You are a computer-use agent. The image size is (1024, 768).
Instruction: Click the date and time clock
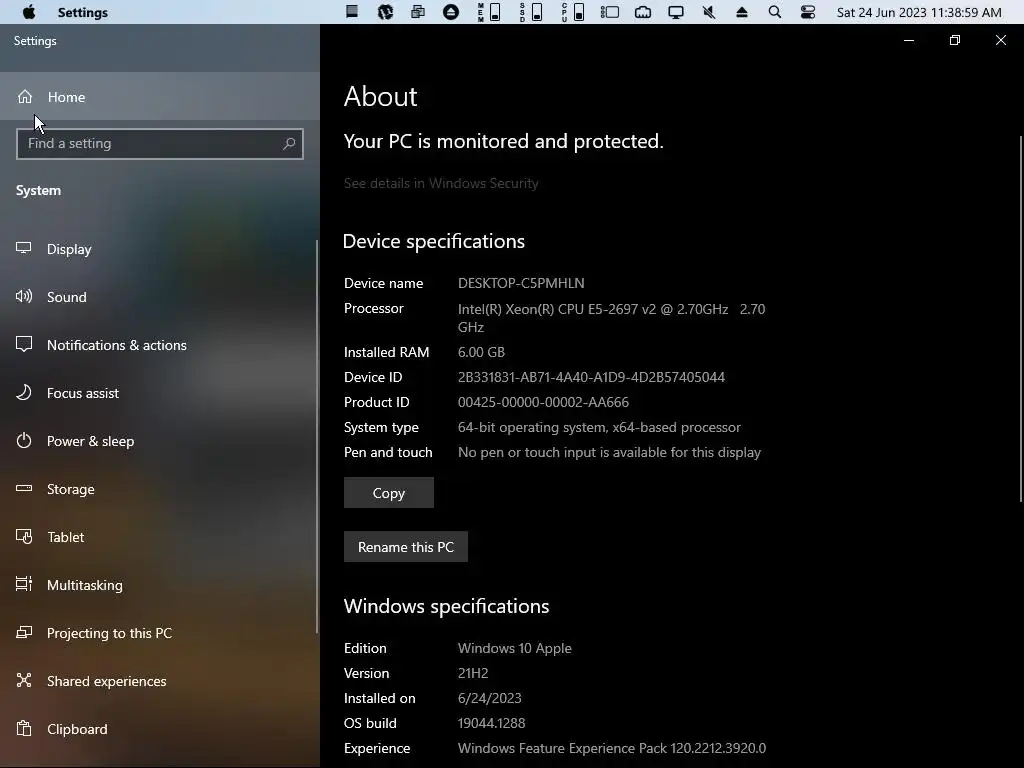pos(919,12)
